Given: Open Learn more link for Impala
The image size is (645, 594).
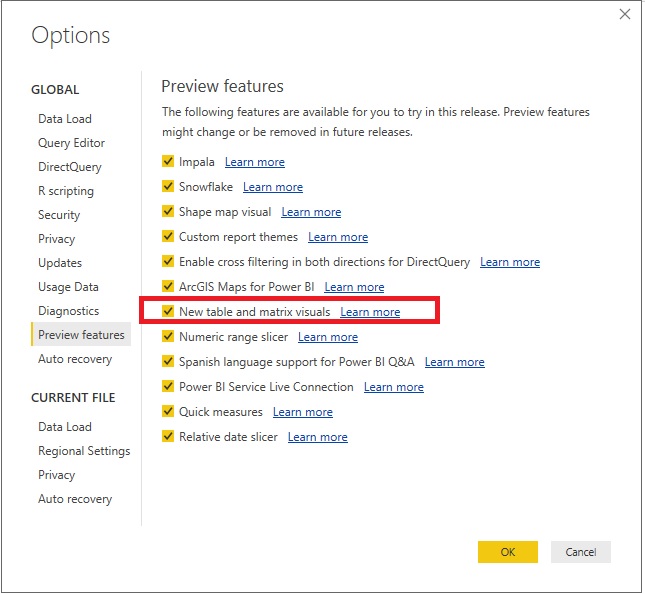Looking at the screenshot, I should click(x=255, y=162).
